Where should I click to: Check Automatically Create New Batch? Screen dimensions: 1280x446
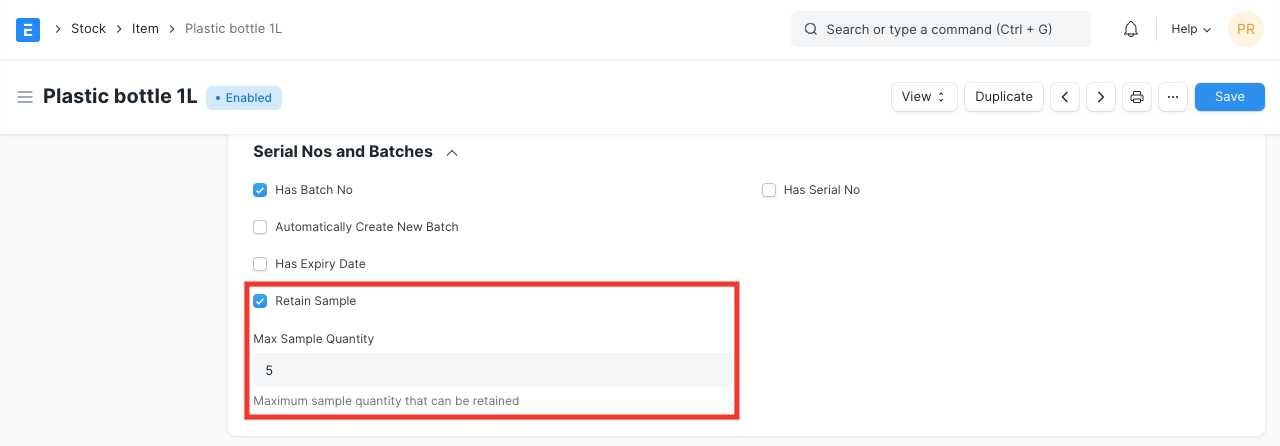(260, 227)
